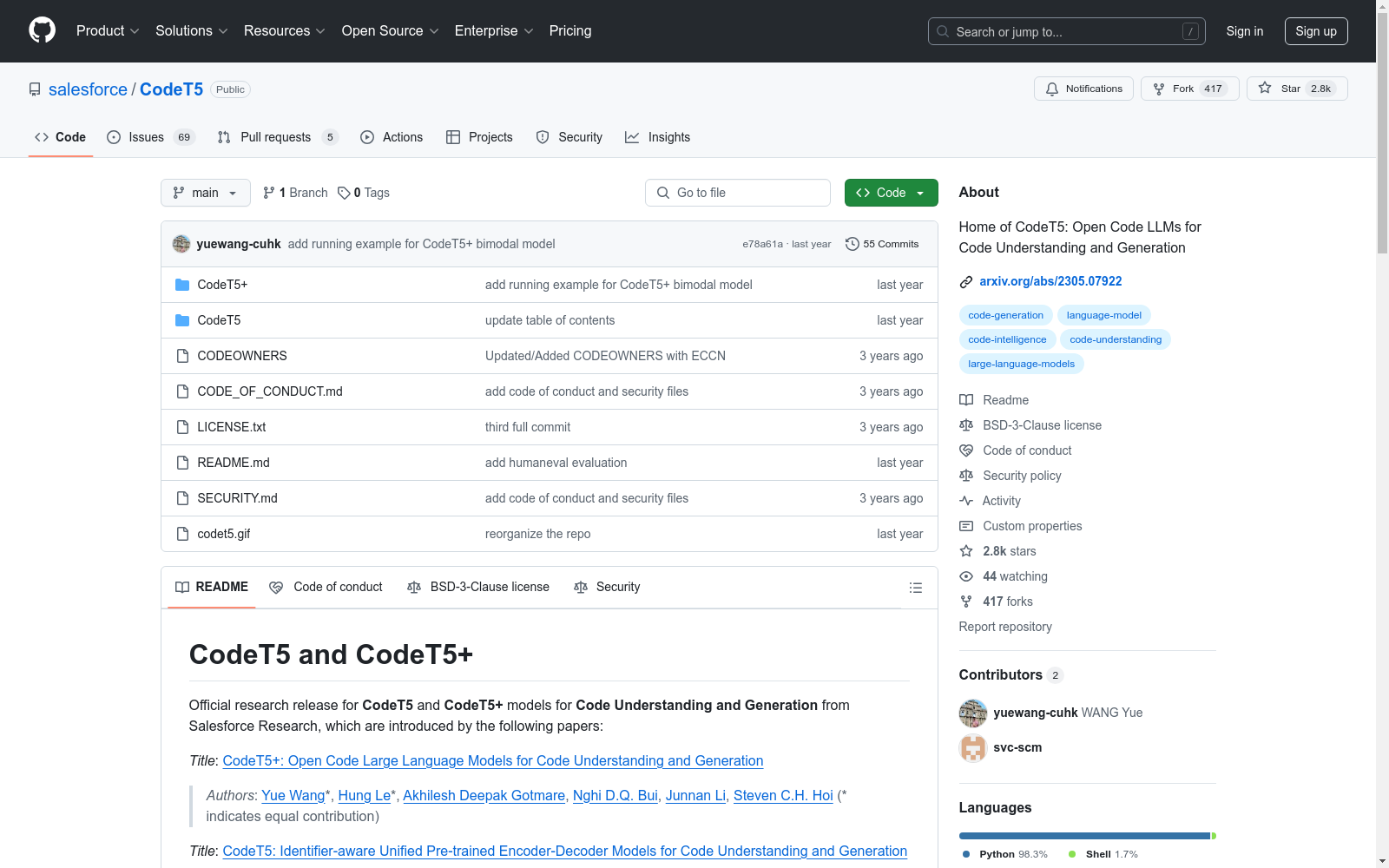This screenshot has width=1389, height=868.
Task: Click the LICENSE.txt file icon
Action: point(182,427)
